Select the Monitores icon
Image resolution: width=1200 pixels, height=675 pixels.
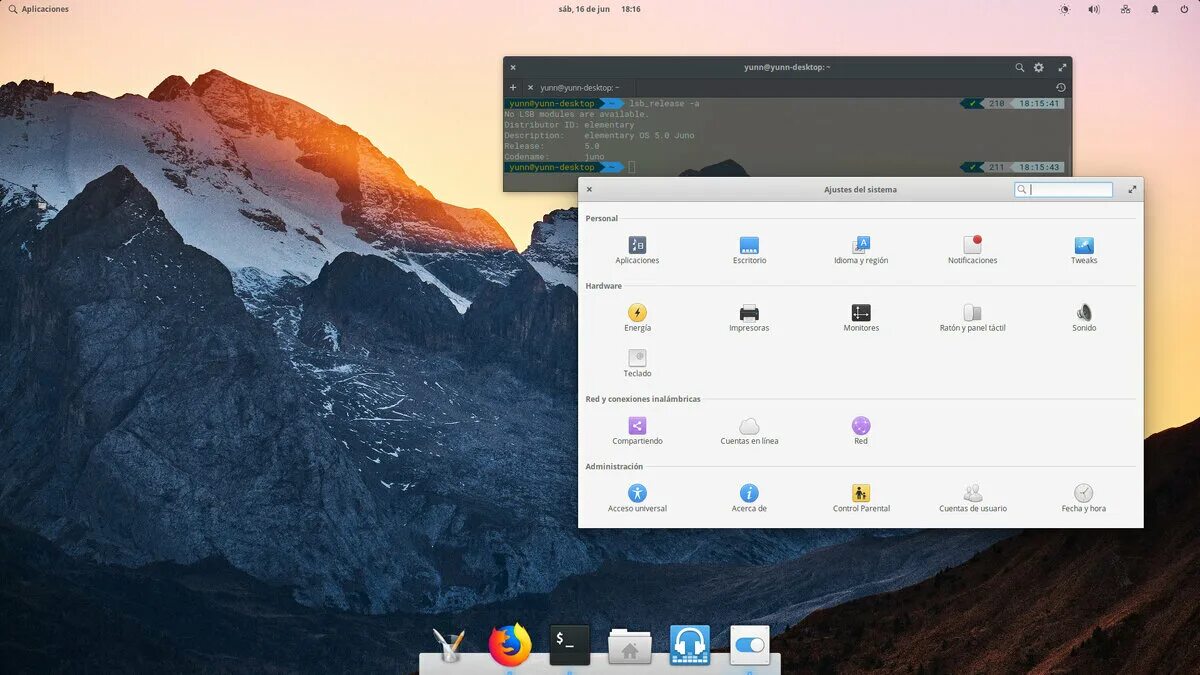coord(860,314)
